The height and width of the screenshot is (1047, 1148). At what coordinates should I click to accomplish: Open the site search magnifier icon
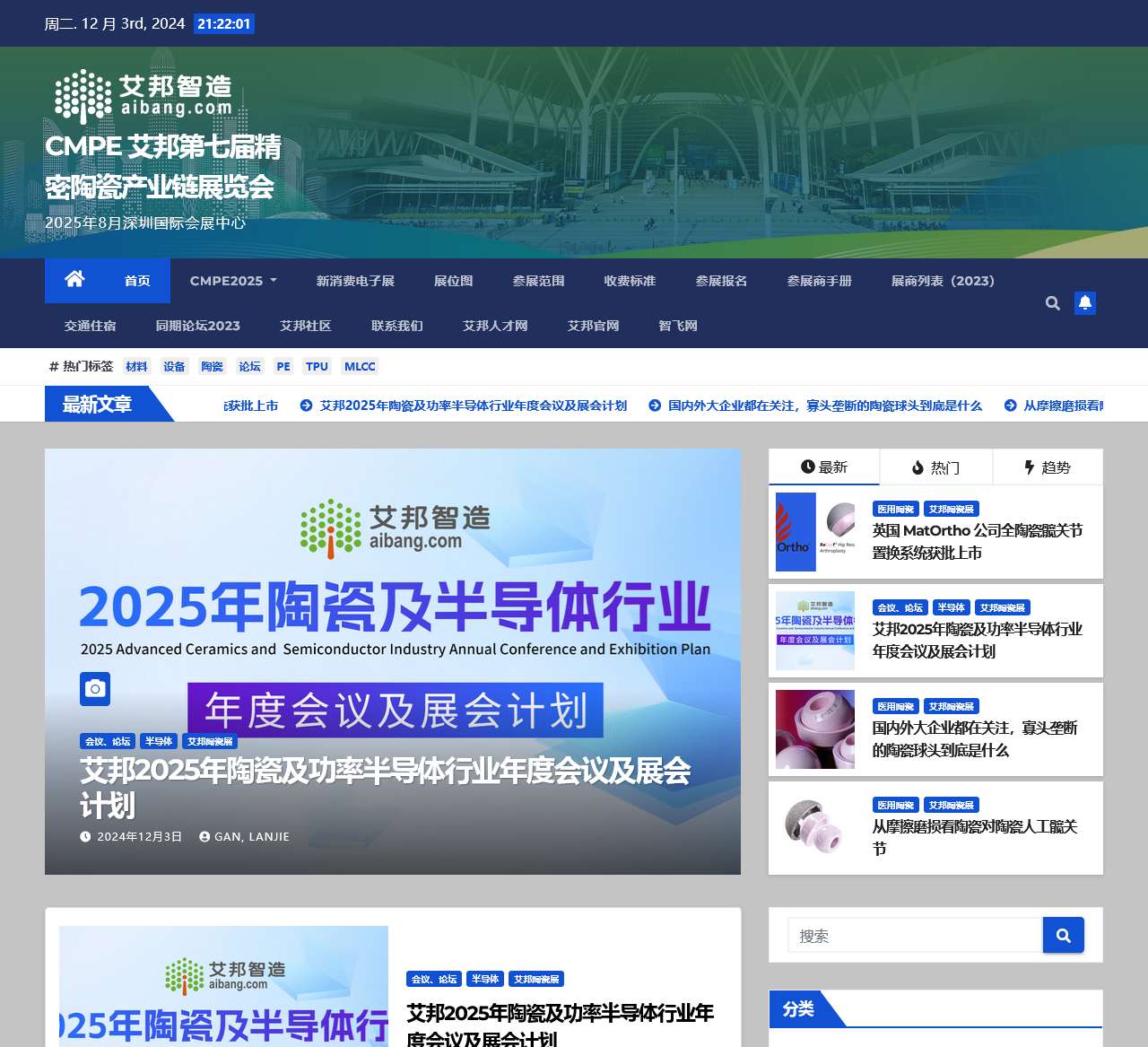coord(1052,303)
